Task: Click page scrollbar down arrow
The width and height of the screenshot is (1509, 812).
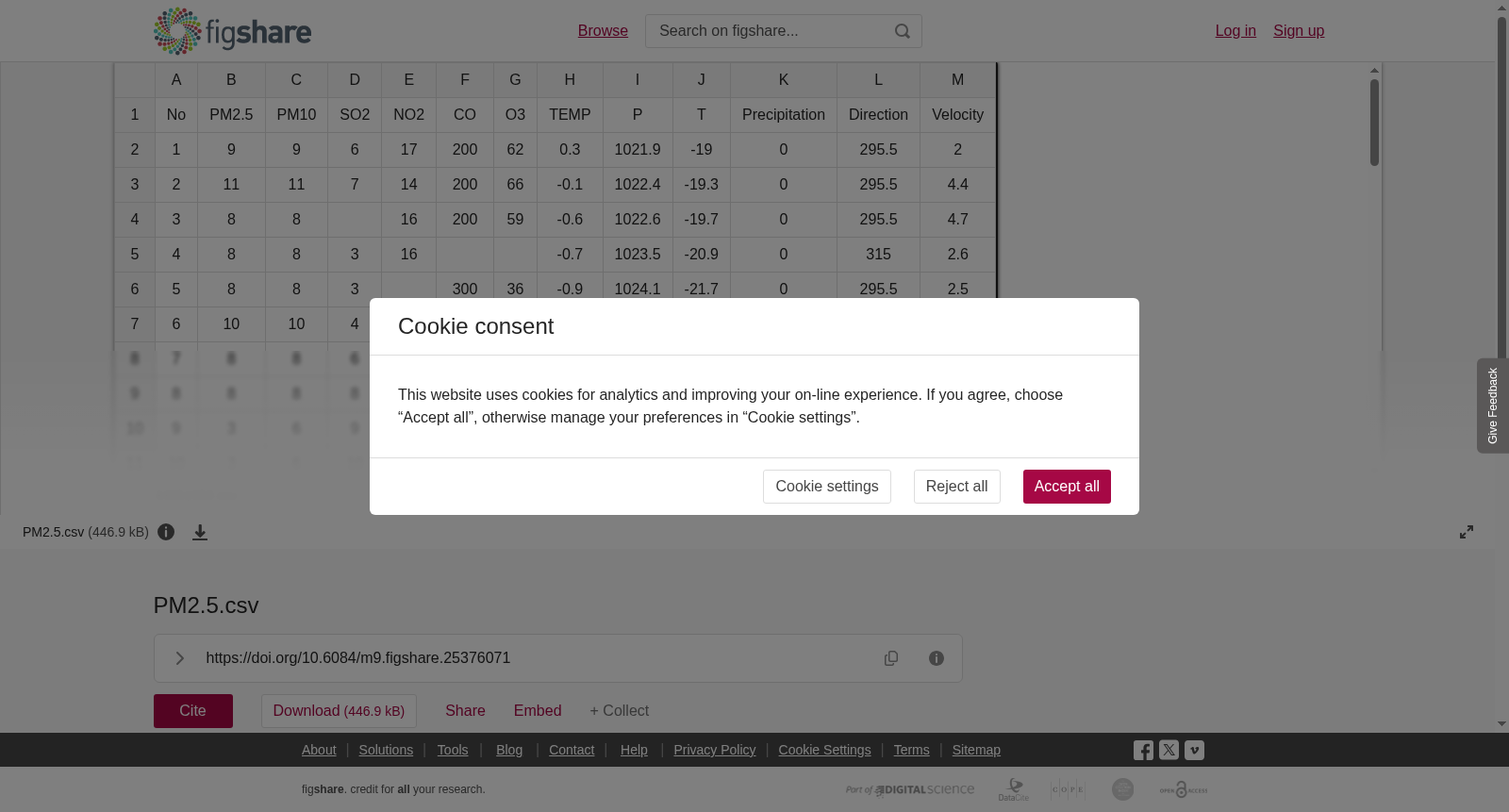Action: 1501,724
